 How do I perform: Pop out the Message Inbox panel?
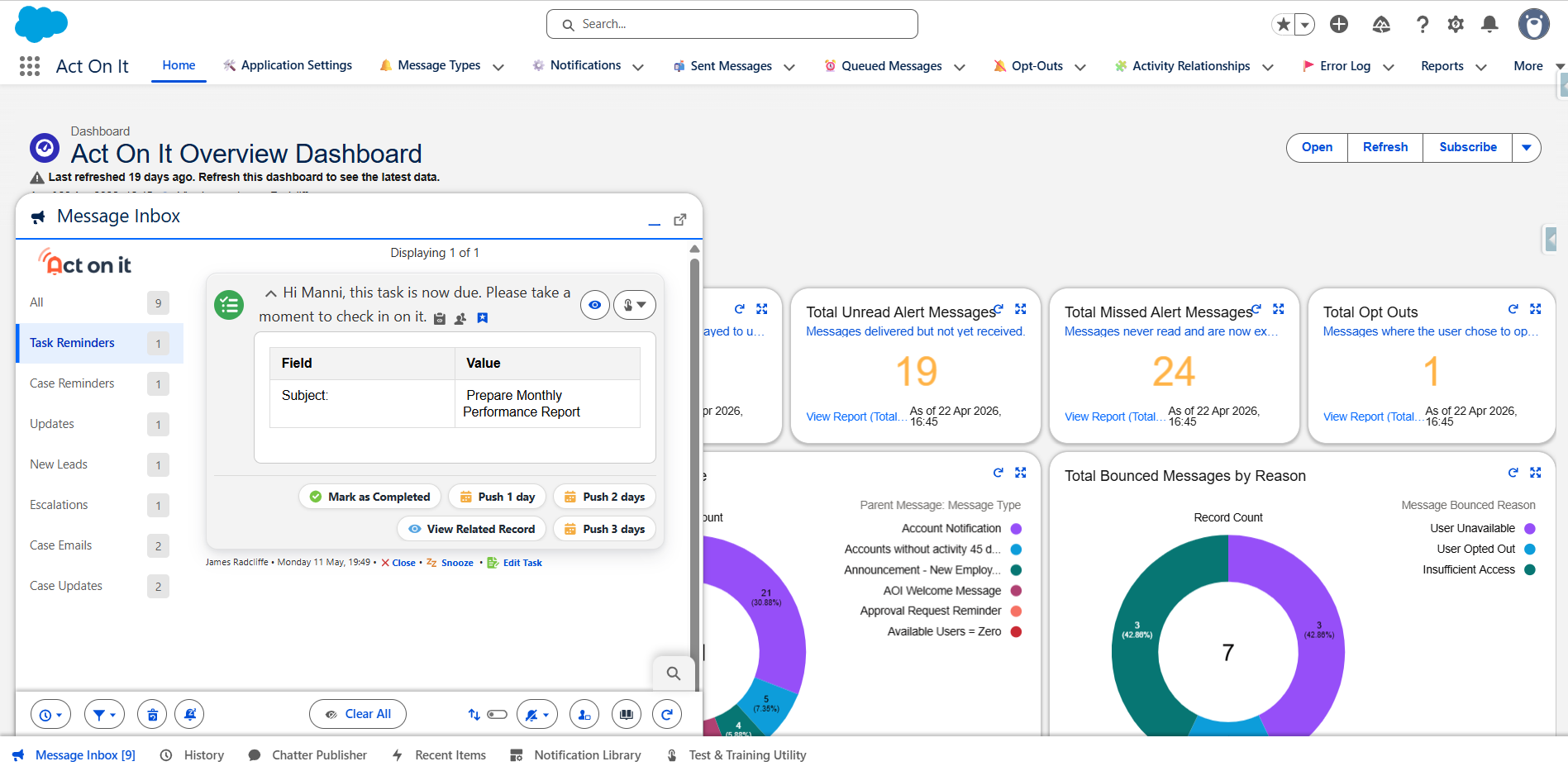tap(680, 219)
